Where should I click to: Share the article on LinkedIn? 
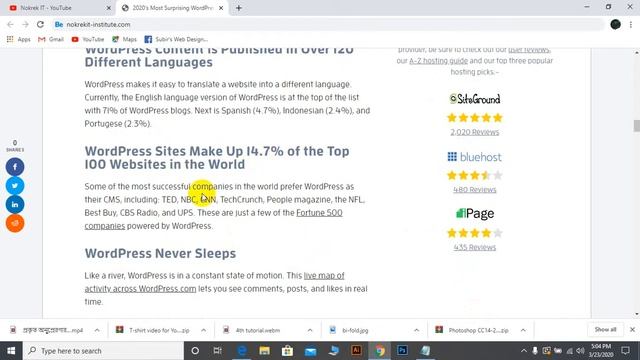[15, 204]
